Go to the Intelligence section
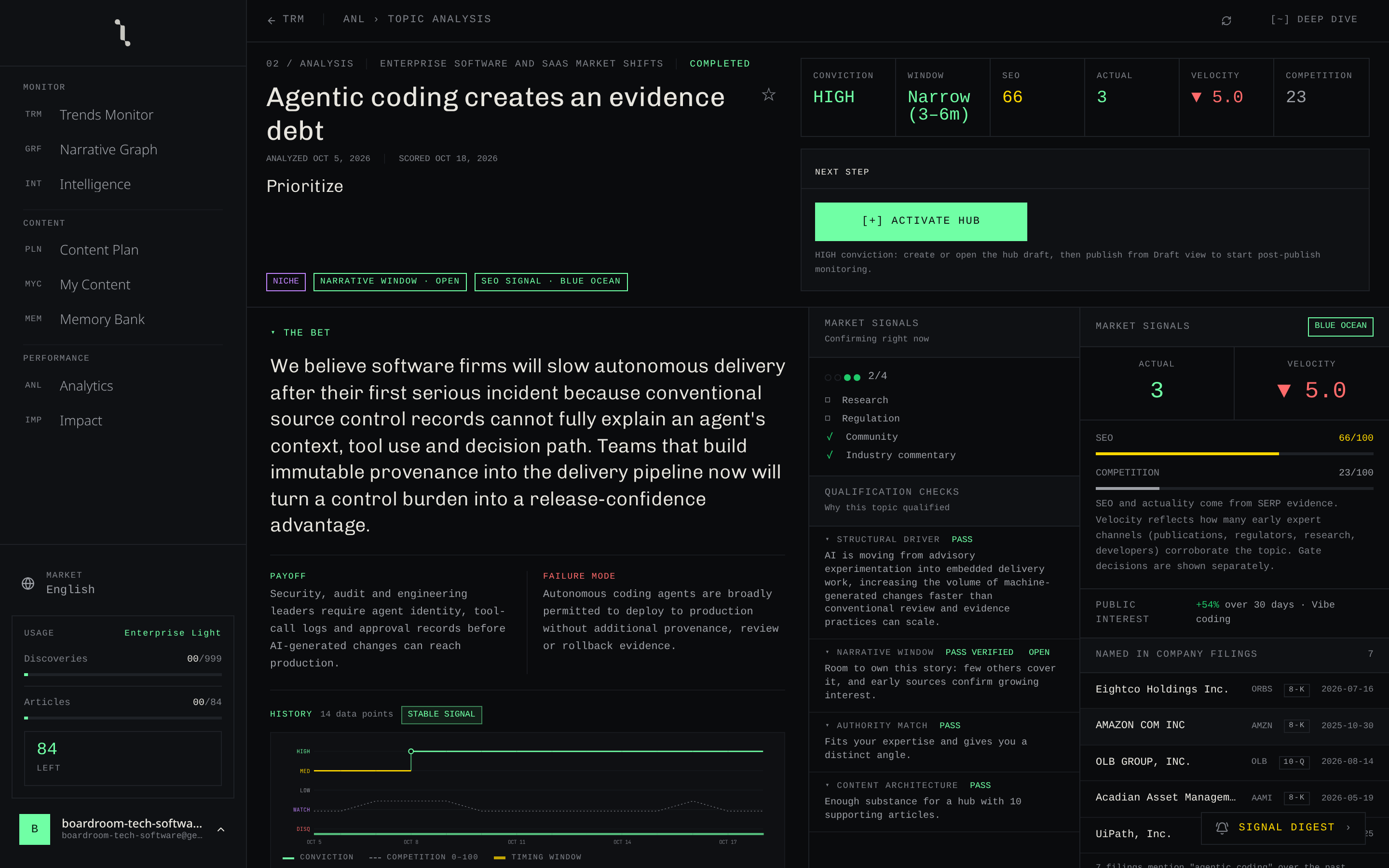This screenshot has height=868, width=1389. pos(123,184)
